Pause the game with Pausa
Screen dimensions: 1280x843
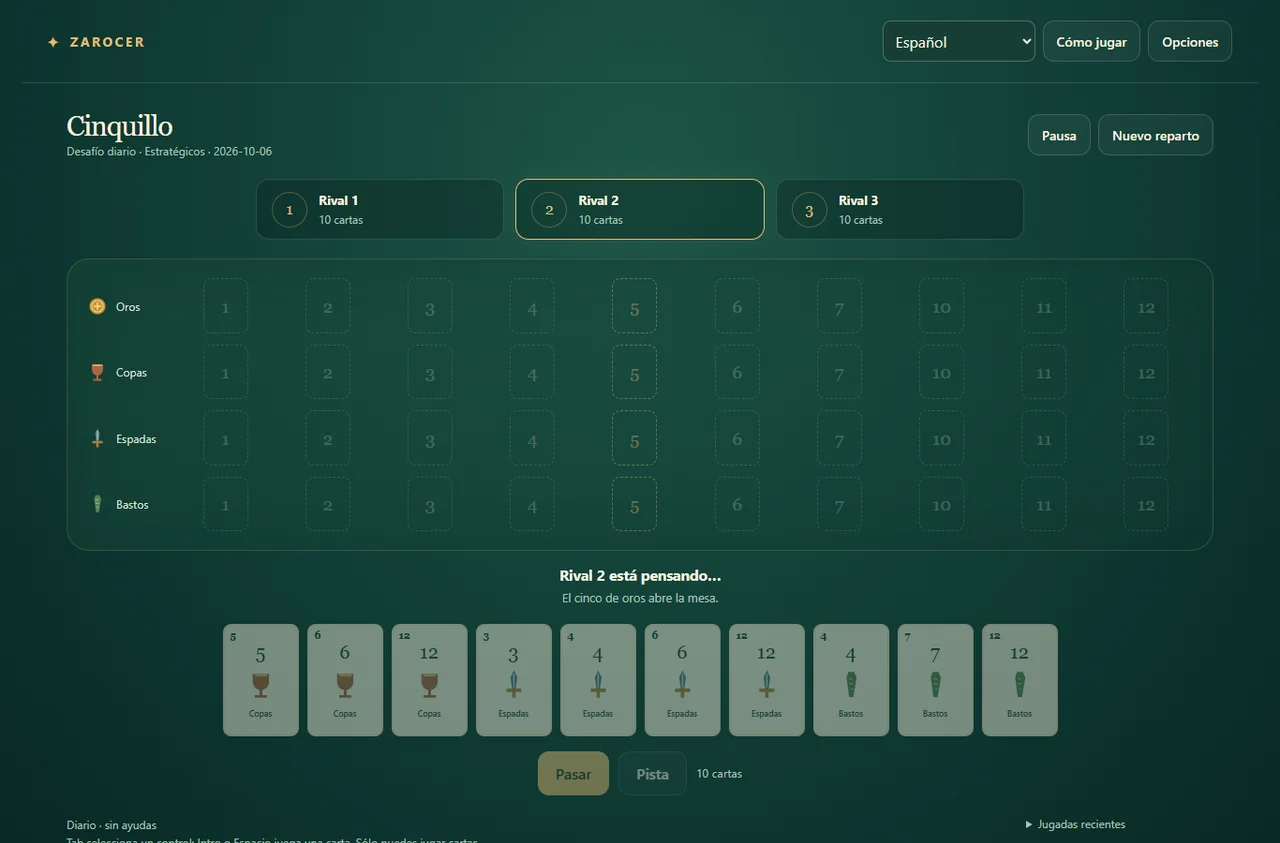coord(1059,135)
